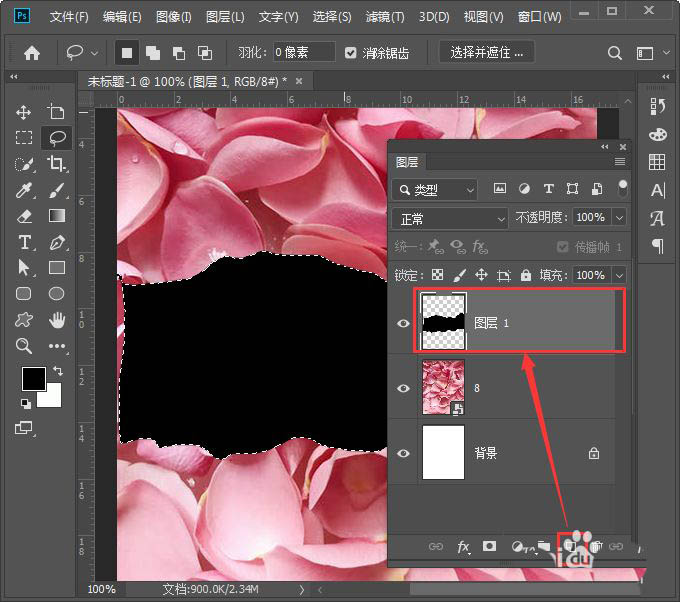Select the Horizontal Type tool
Screen dimensions: 680x602
click(25, 242)
